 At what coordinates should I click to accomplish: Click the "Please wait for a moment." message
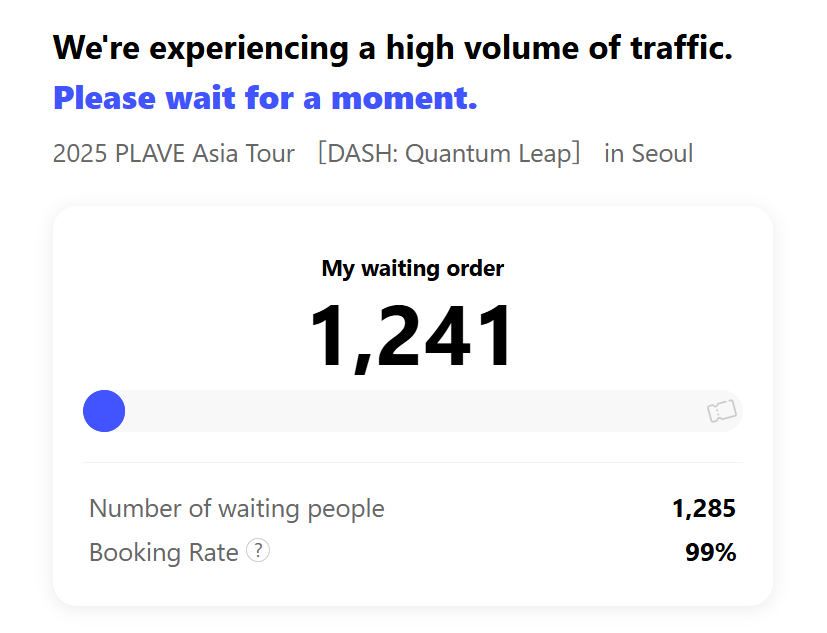click(265, 98)
